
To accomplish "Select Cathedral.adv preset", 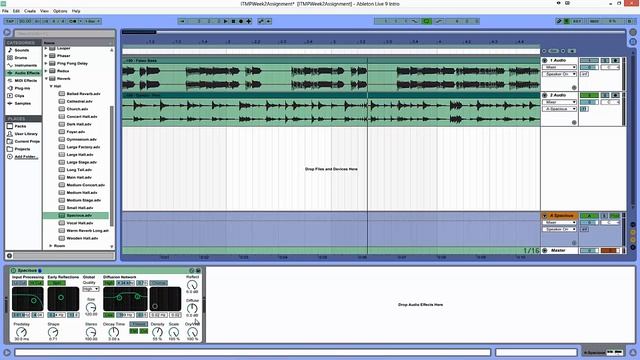I will pos(79,101).
